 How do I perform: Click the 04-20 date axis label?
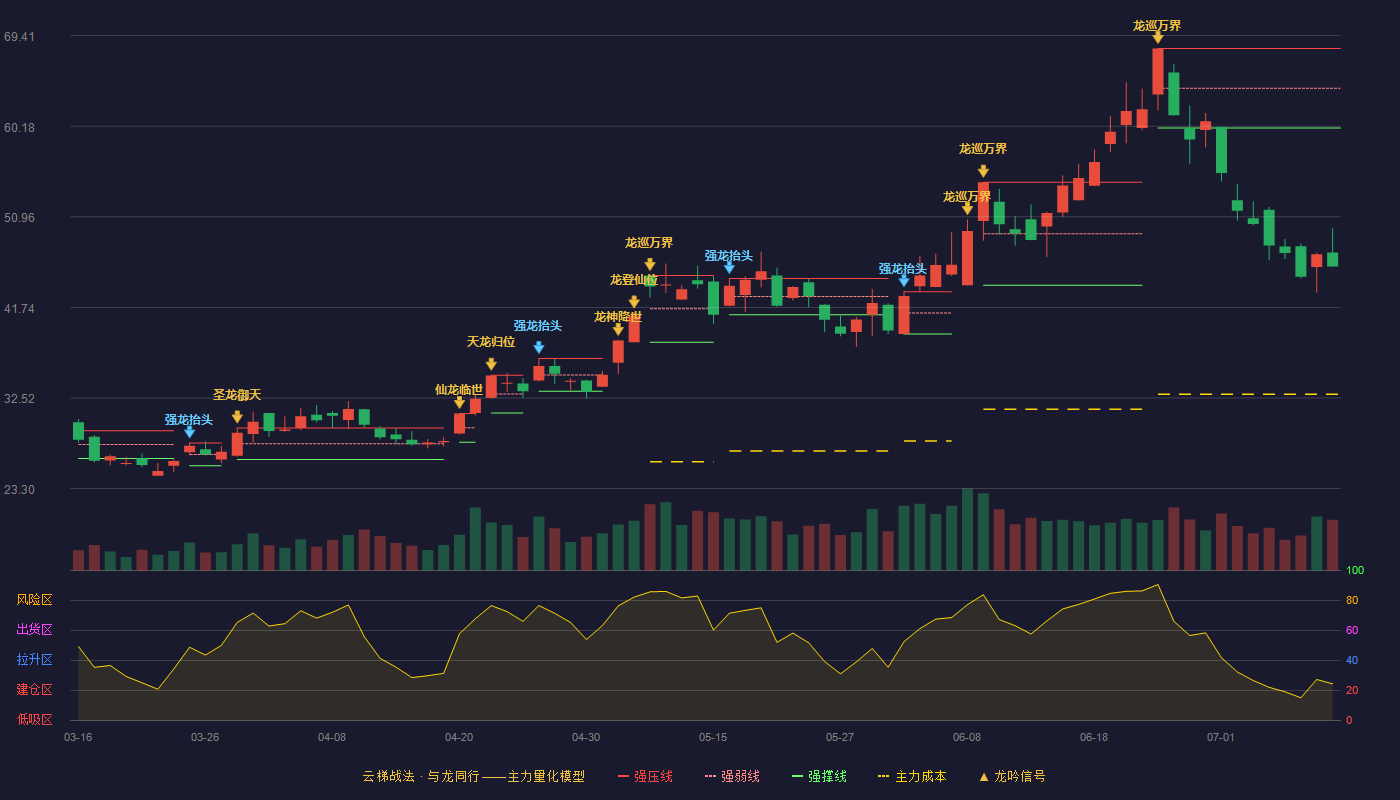pyautogui.click(x=459, y=737)
